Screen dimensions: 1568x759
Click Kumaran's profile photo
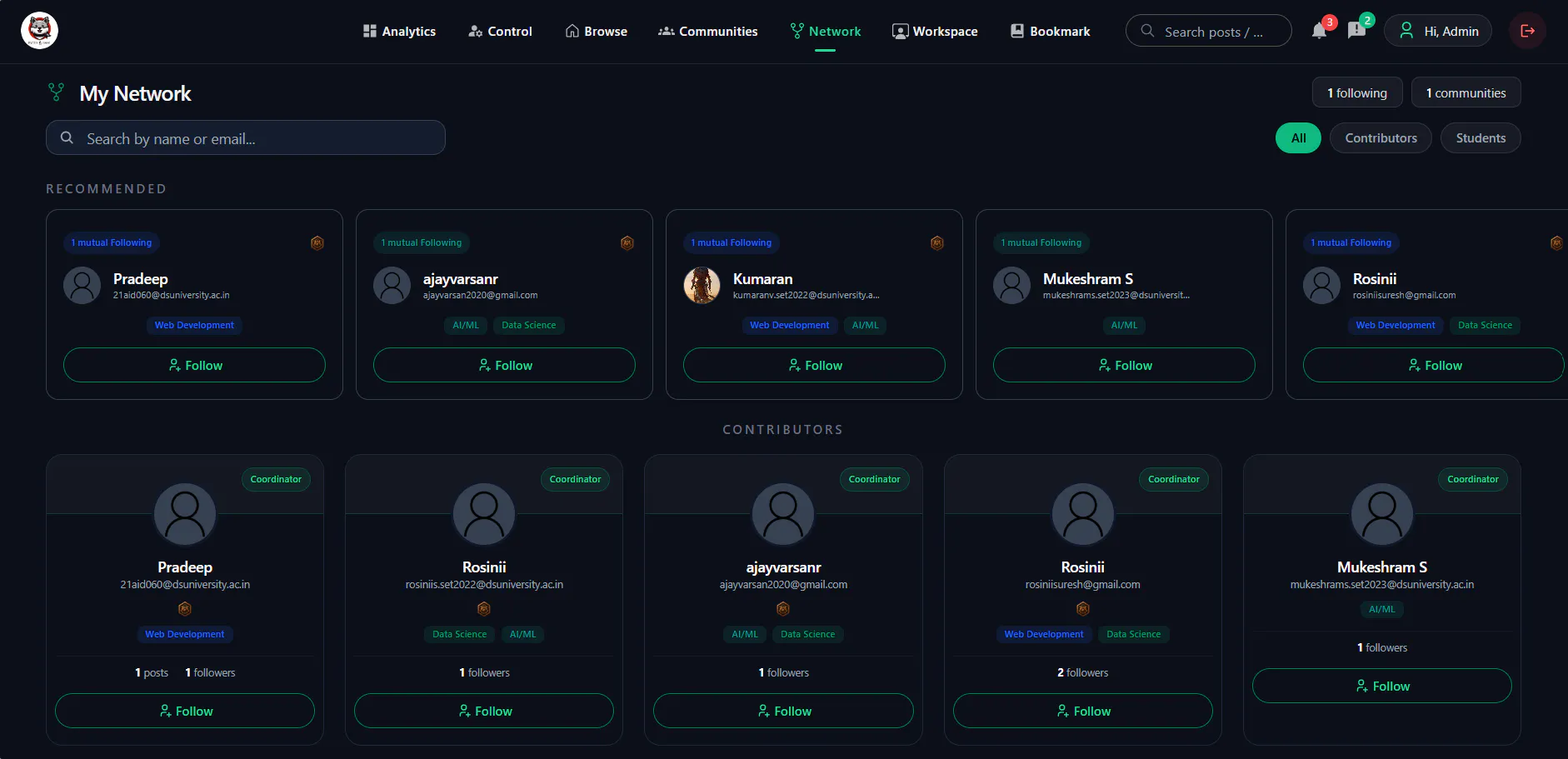pos(702,286)
